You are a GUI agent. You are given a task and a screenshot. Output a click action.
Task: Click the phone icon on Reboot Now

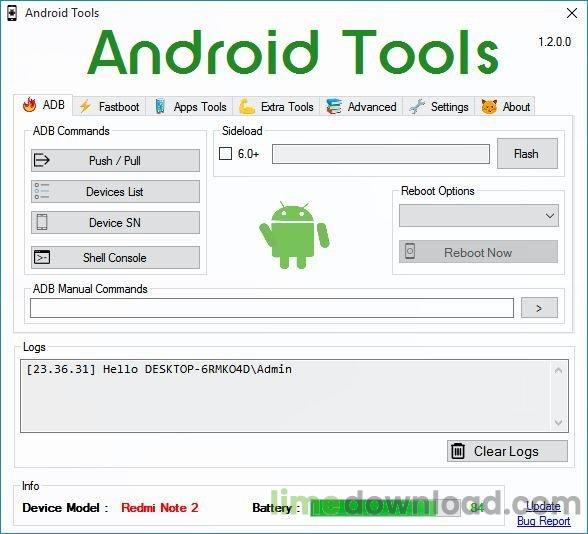tap(410, 251)
